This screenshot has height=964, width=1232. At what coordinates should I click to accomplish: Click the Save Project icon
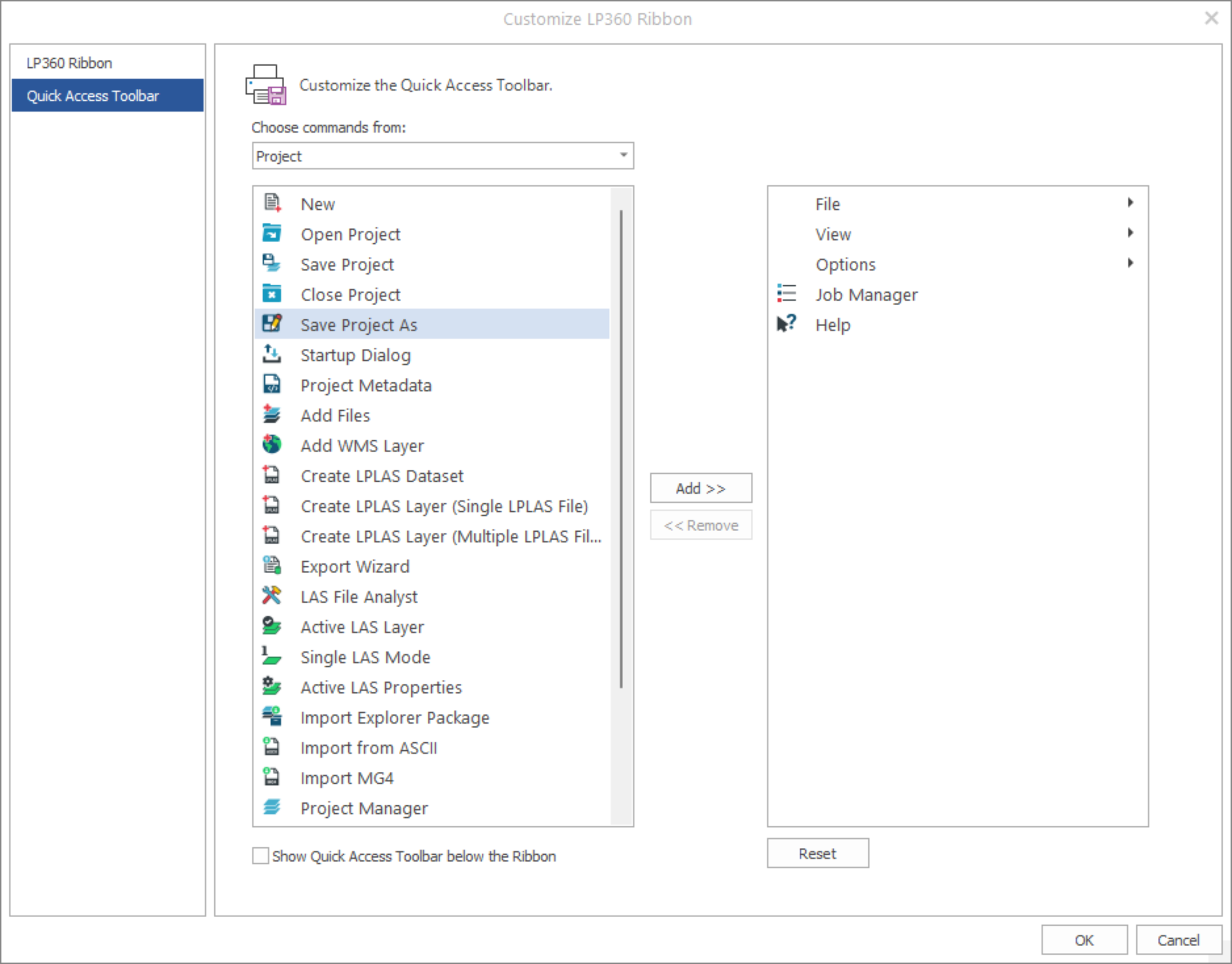pos(272,264)
